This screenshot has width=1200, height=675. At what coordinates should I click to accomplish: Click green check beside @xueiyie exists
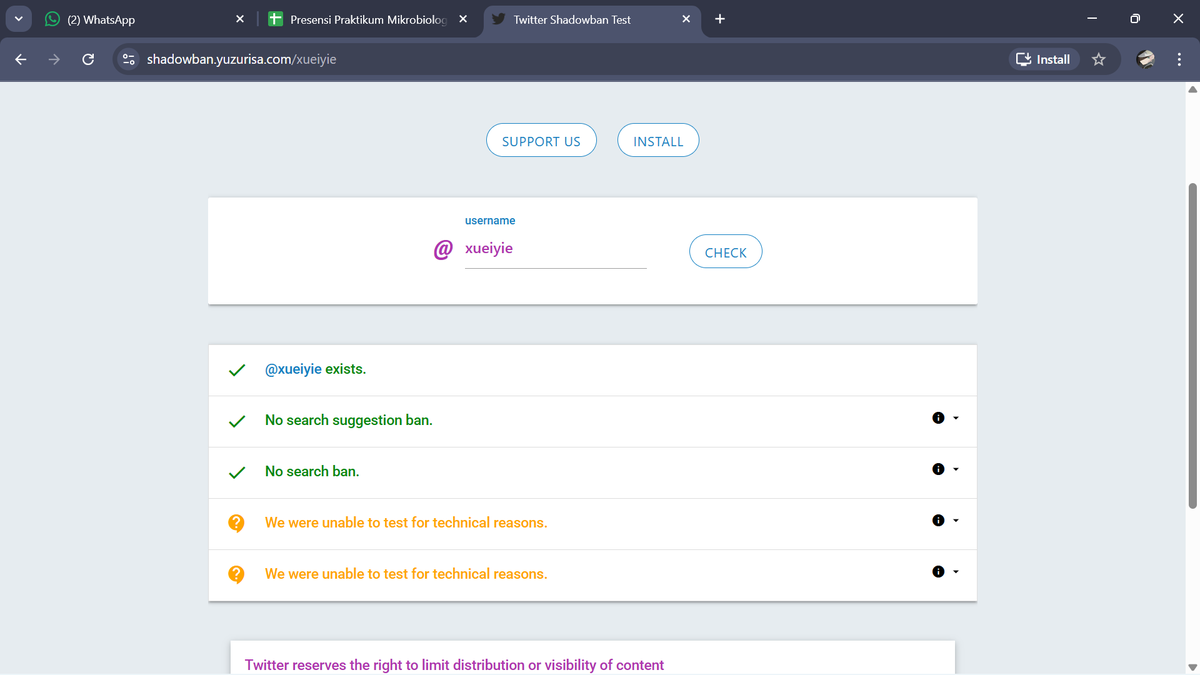(237, 370)
